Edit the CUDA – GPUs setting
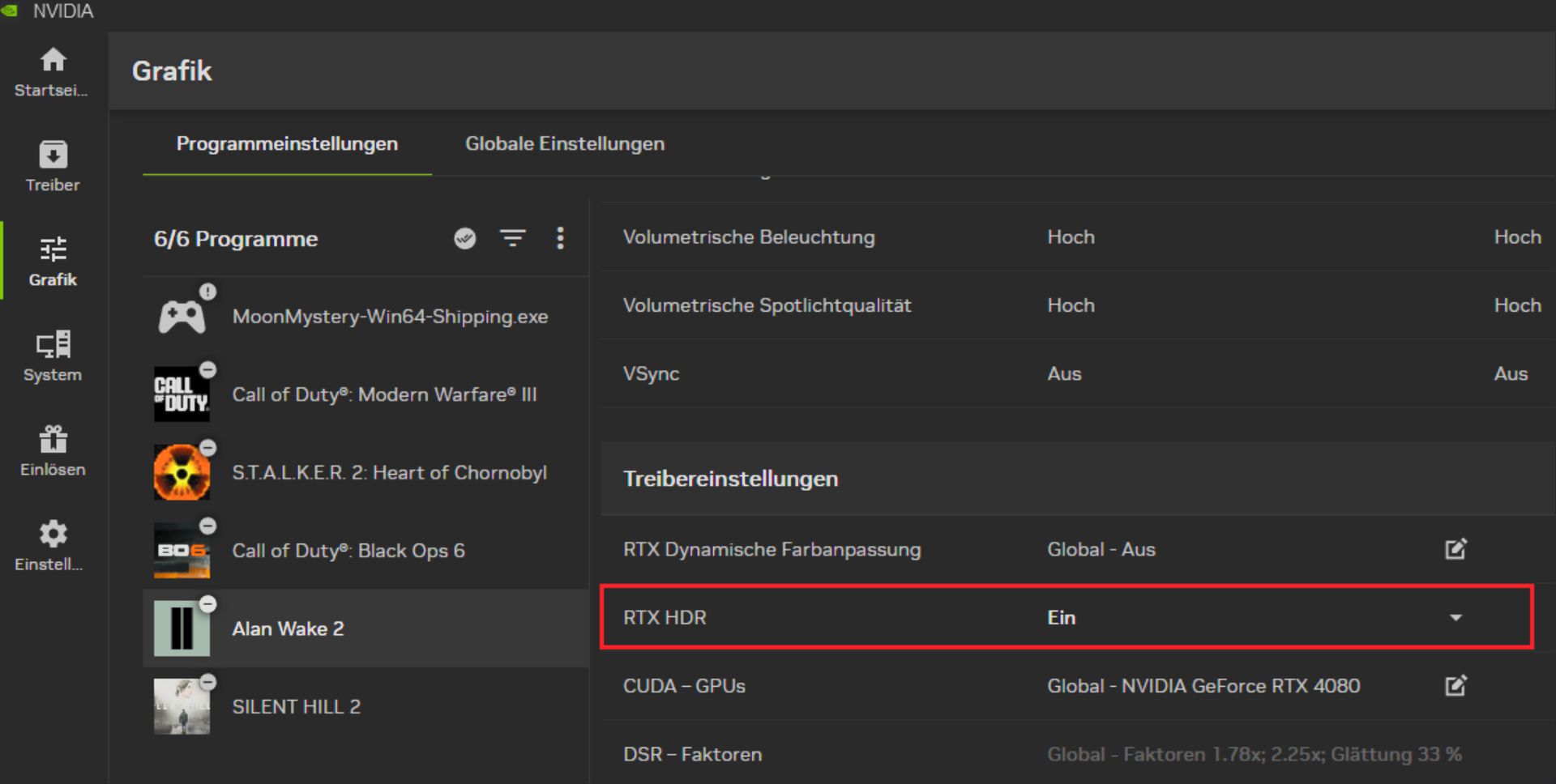The width and height of the screenshot is (1556, 784). [x=1456, y=686]
